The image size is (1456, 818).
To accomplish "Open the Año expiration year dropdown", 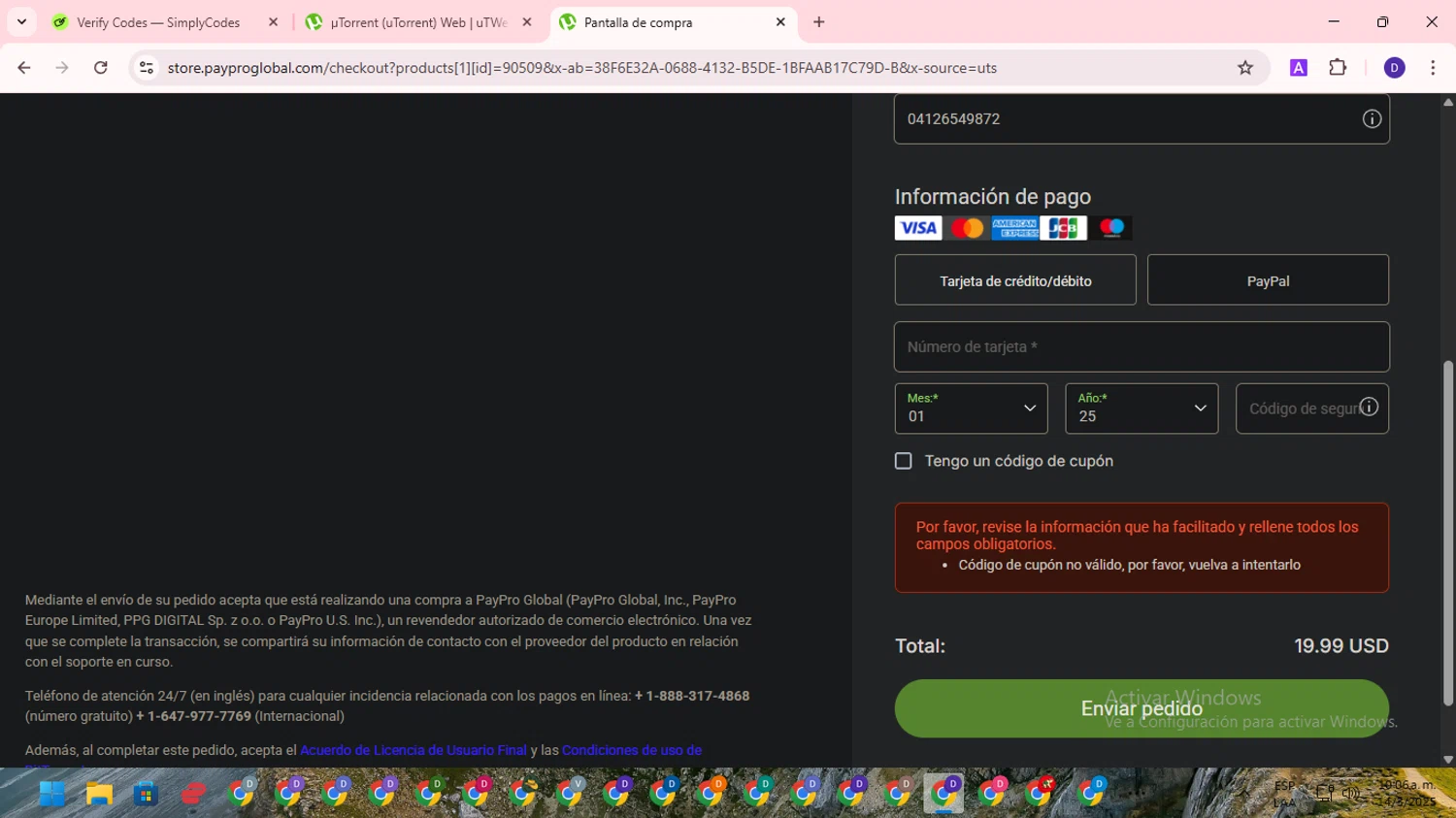I will tap(1142, 409).
